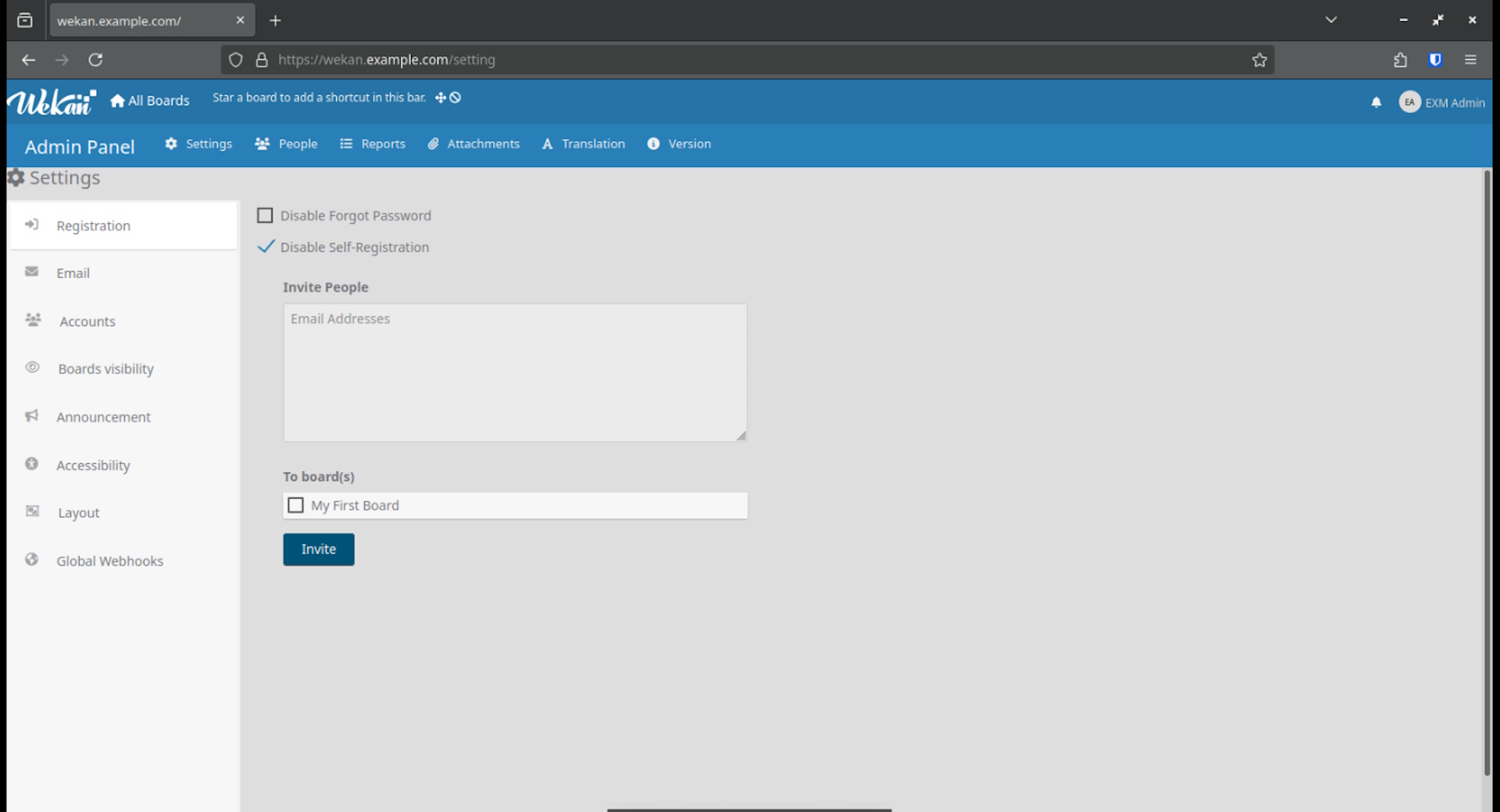This screenshot has width=1500, height=812.
Task: Click the Email Addresses text area
Action: click(515, 372)
